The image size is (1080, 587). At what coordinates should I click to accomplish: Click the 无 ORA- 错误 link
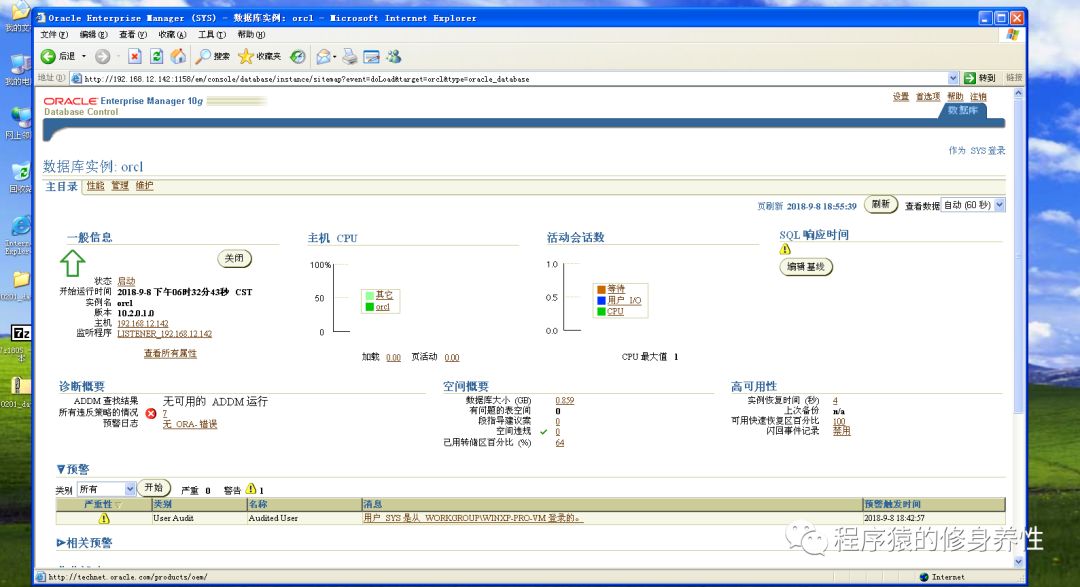[x=190, y=424]
